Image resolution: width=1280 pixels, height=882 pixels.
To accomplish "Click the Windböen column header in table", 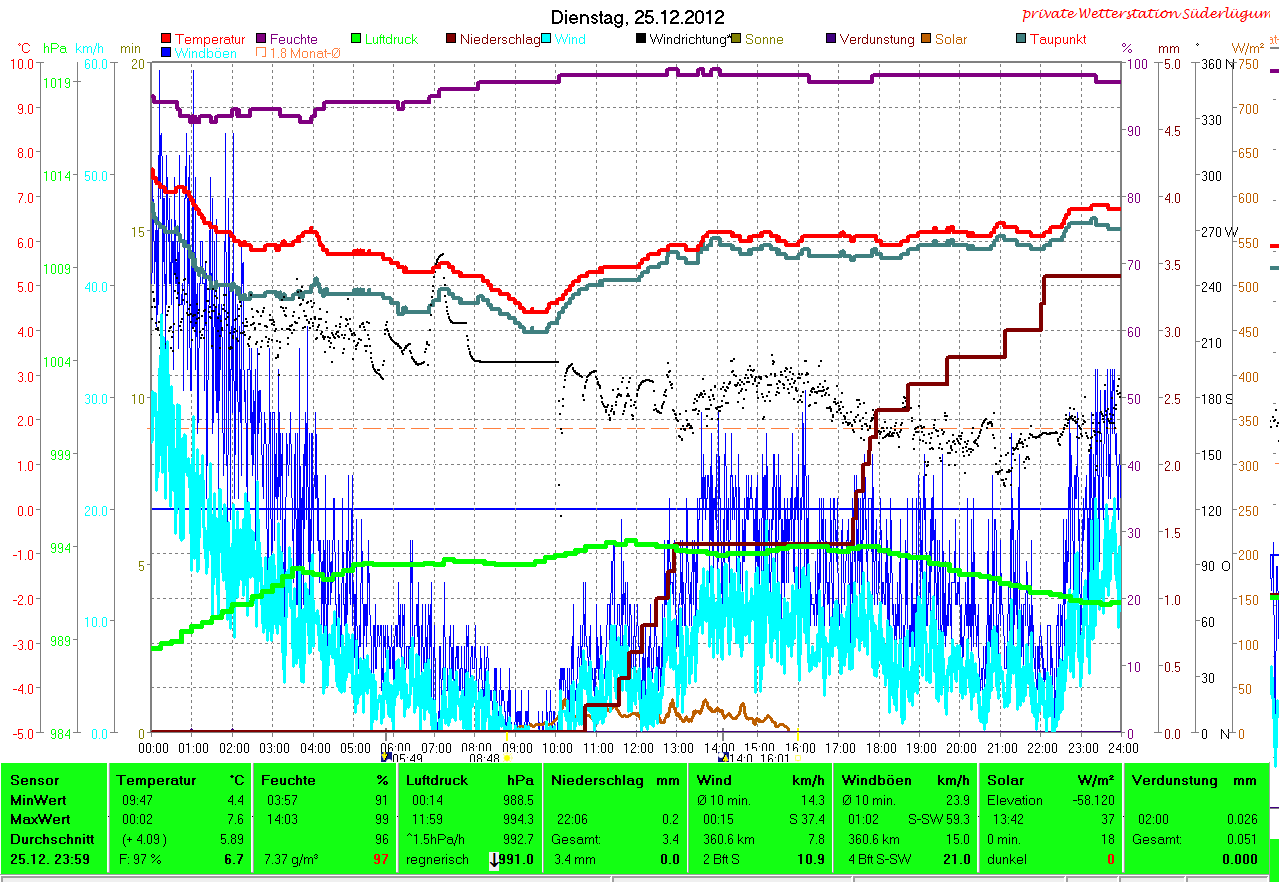I will coord(876,780).
